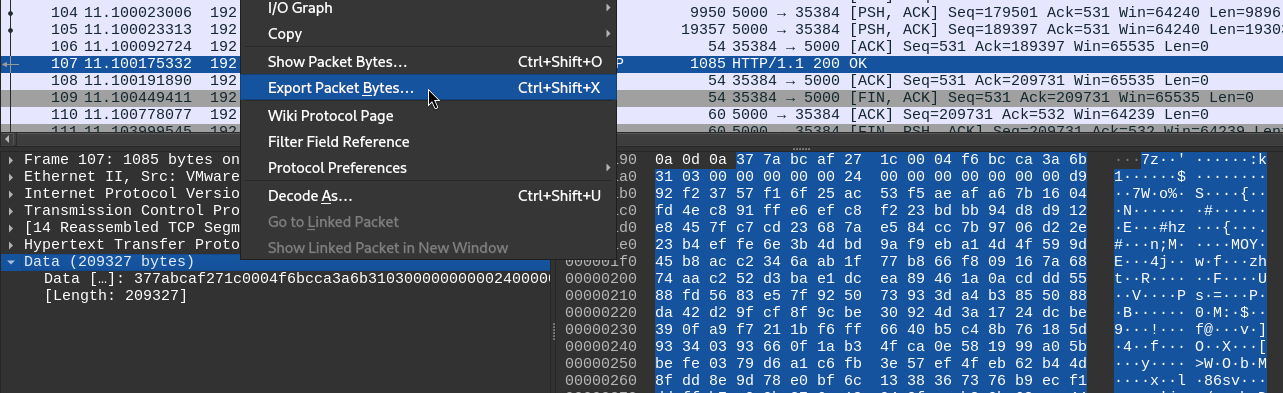Click the packet list horizontal scrollbar
This screenshot has width=1283, height=393.
tap(641, 139)
